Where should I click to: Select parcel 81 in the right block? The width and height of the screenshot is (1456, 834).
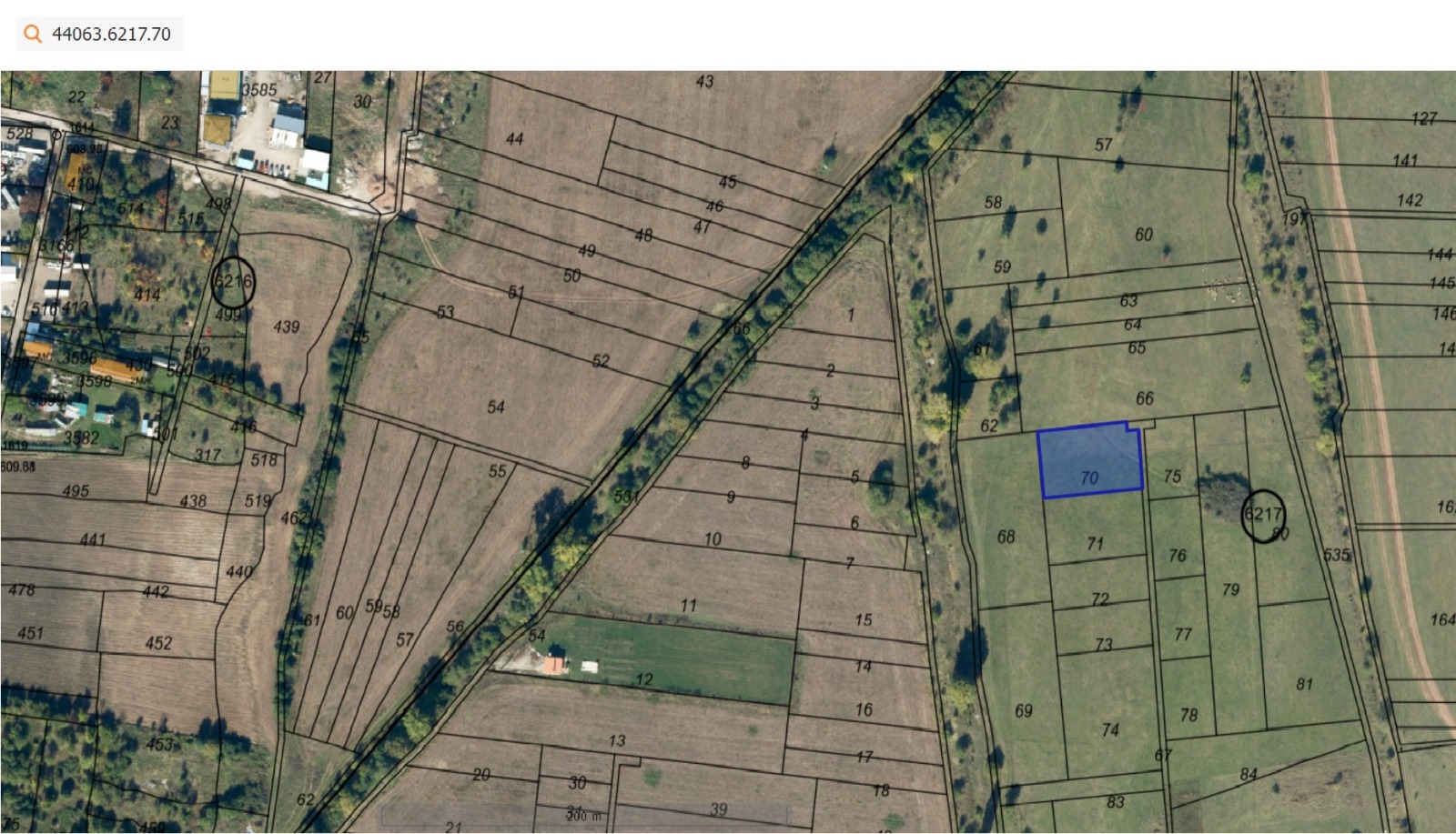point(1304,684)
